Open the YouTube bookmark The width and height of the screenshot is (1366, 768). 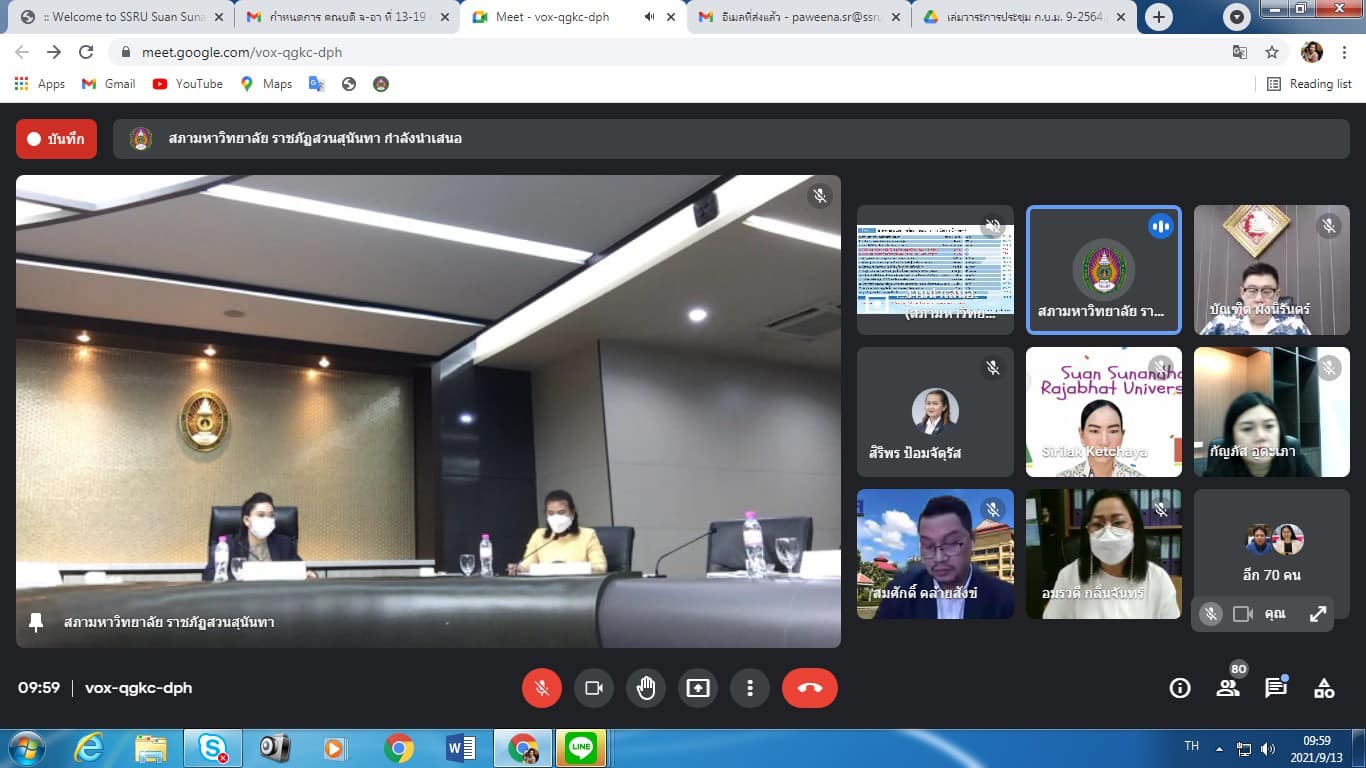[x=188, y=84]
